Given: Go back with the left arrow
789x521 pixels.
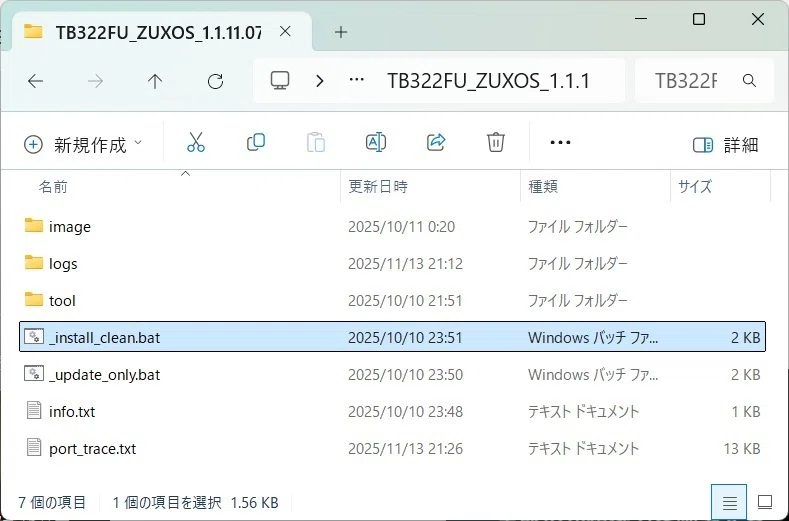Looking at the screenshot, I should pos(35,81).
